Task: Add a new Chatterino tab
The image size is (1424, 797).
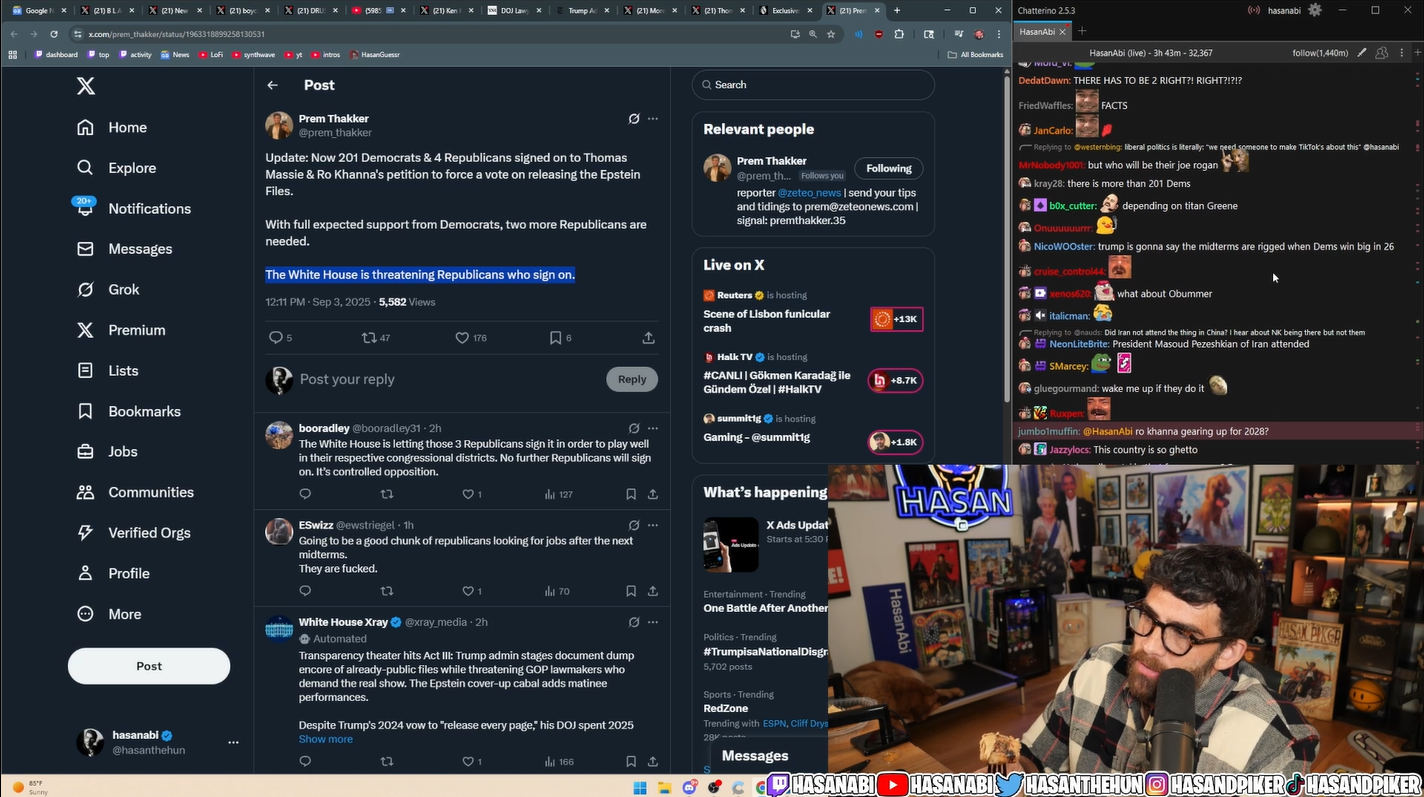Action: click(1082, 32)
